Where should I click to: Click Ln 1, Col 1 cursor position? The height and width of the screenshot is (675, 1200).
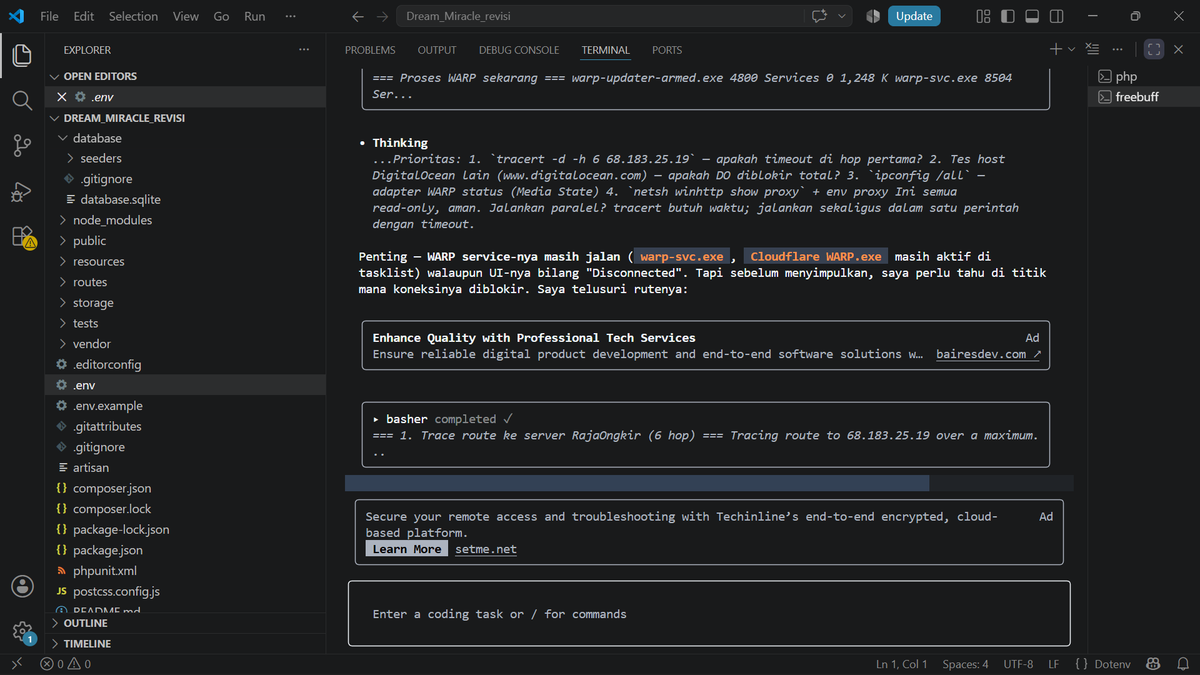click(901, 664)
